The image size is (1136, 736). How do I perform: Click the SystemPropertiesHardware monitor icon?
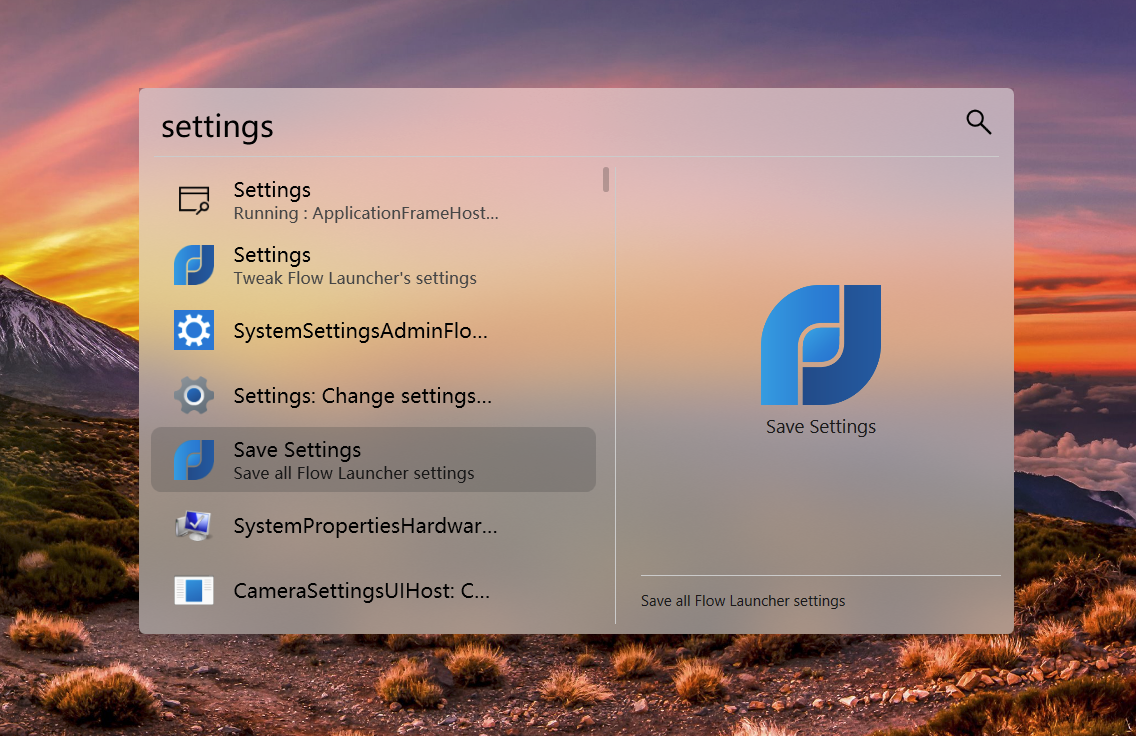click(193, 525)
